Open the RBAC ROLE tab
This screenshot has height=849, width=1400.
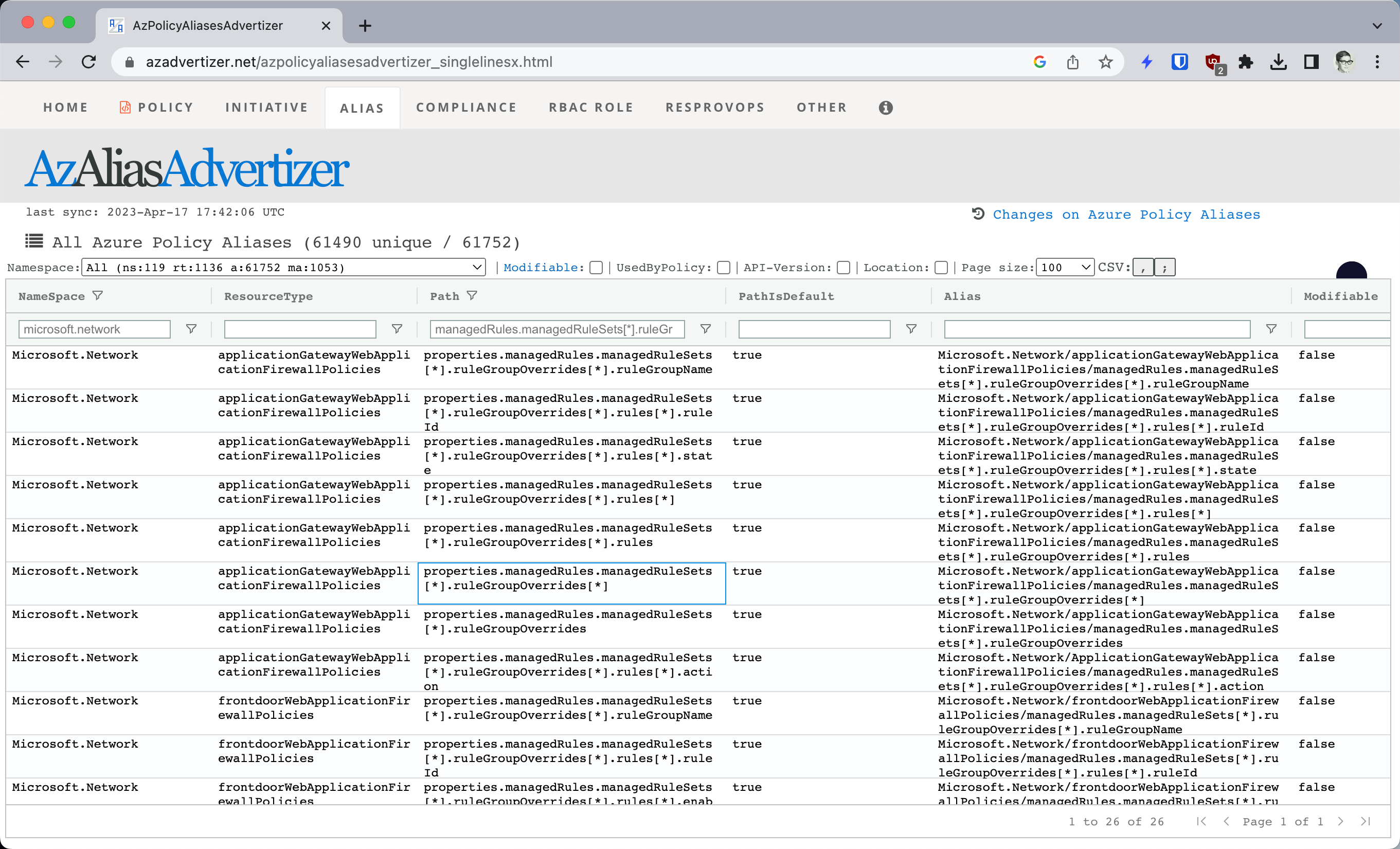[591, 108]
